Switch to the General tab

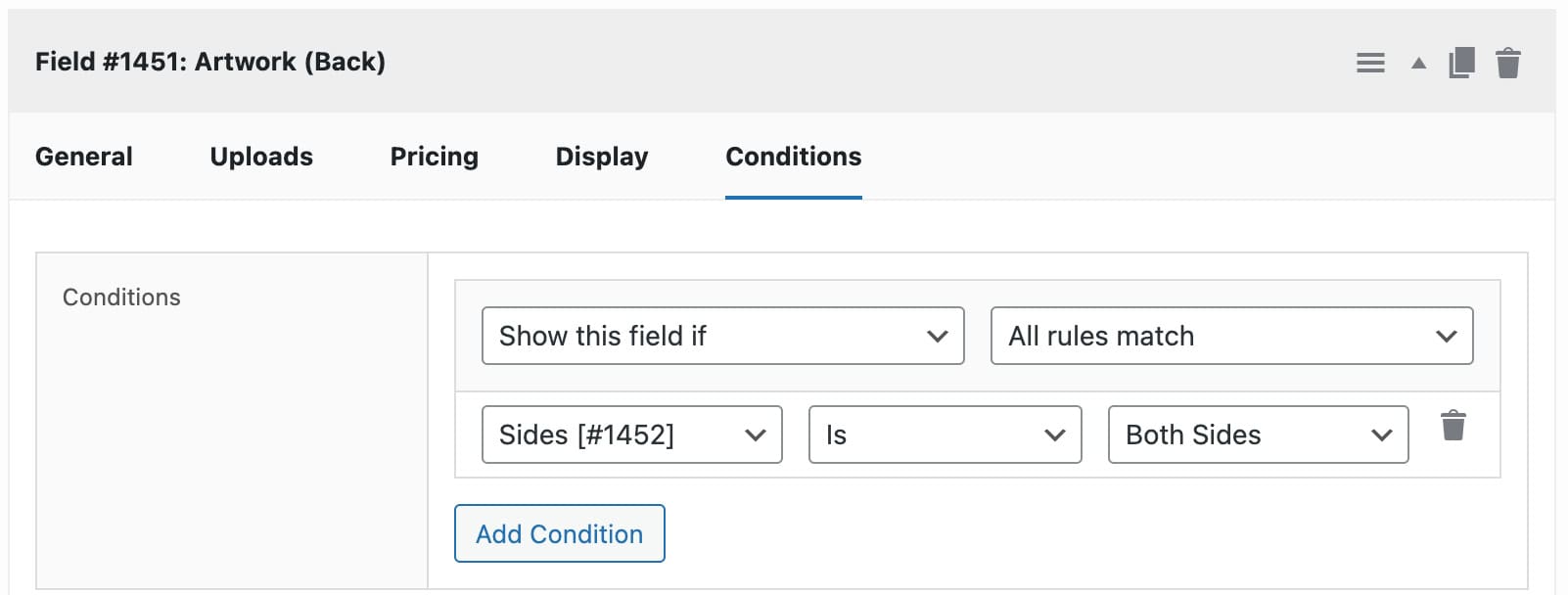click(83, 156)
